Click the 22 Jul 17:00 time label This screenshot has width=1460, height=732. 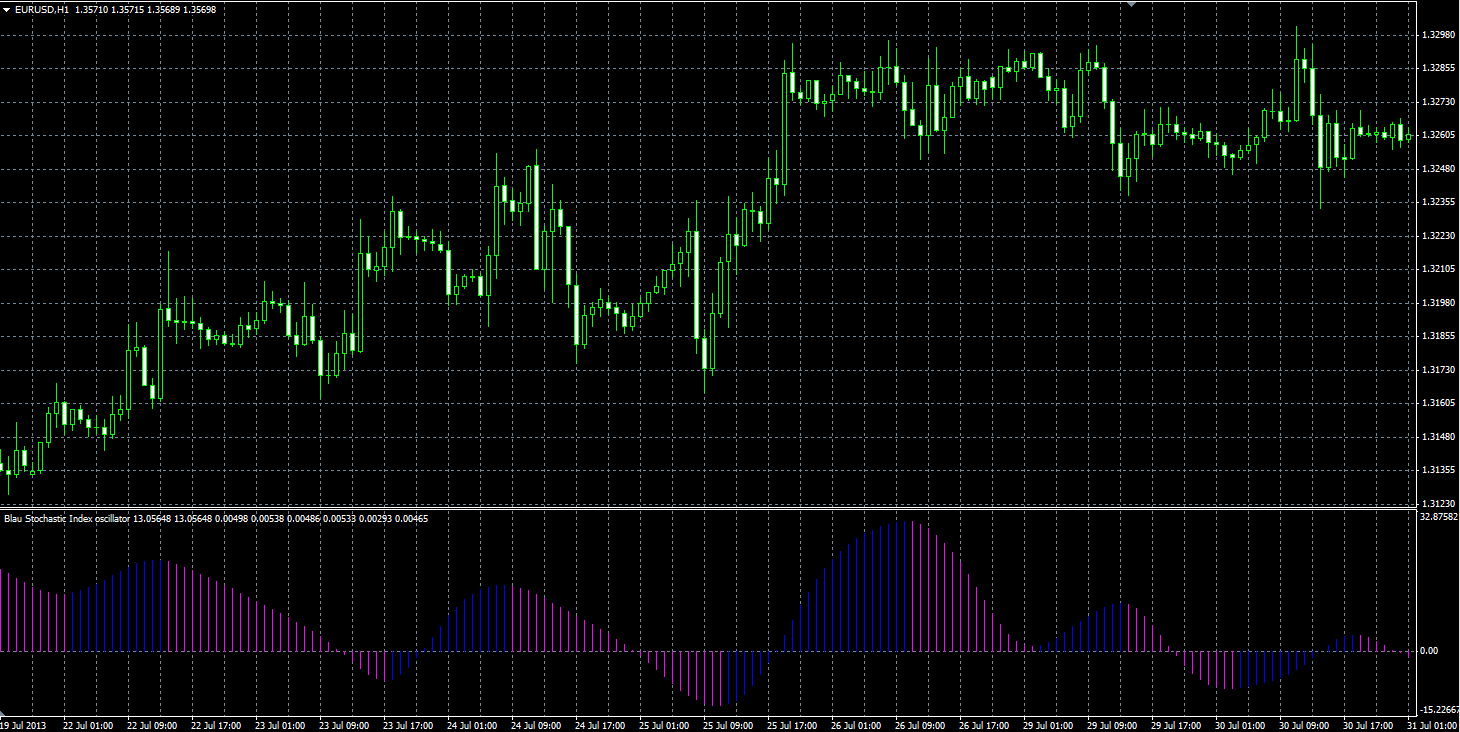pos(215,725)
